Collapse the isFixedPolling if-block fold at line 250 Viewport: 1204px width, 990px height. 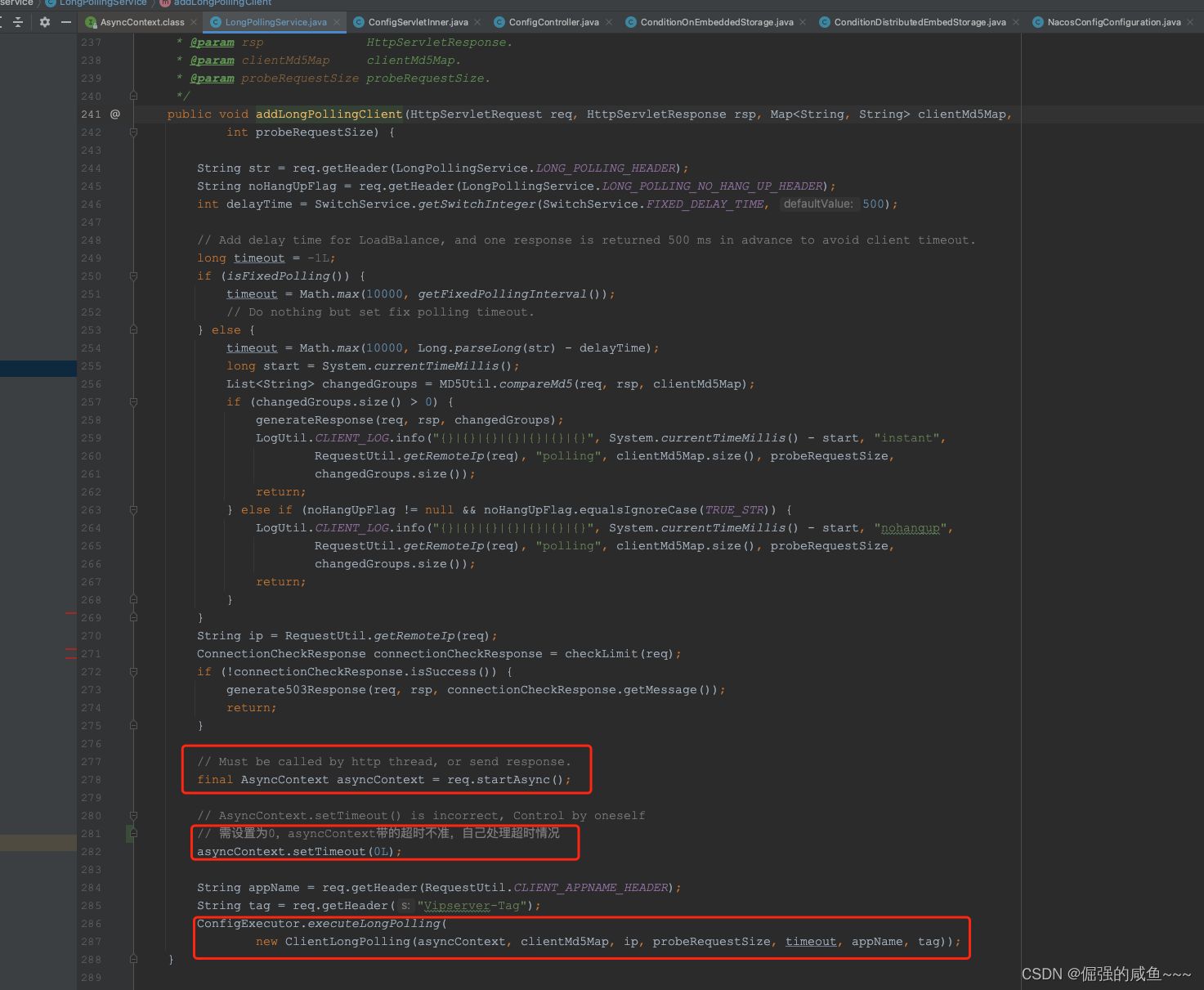click(133, 275)
